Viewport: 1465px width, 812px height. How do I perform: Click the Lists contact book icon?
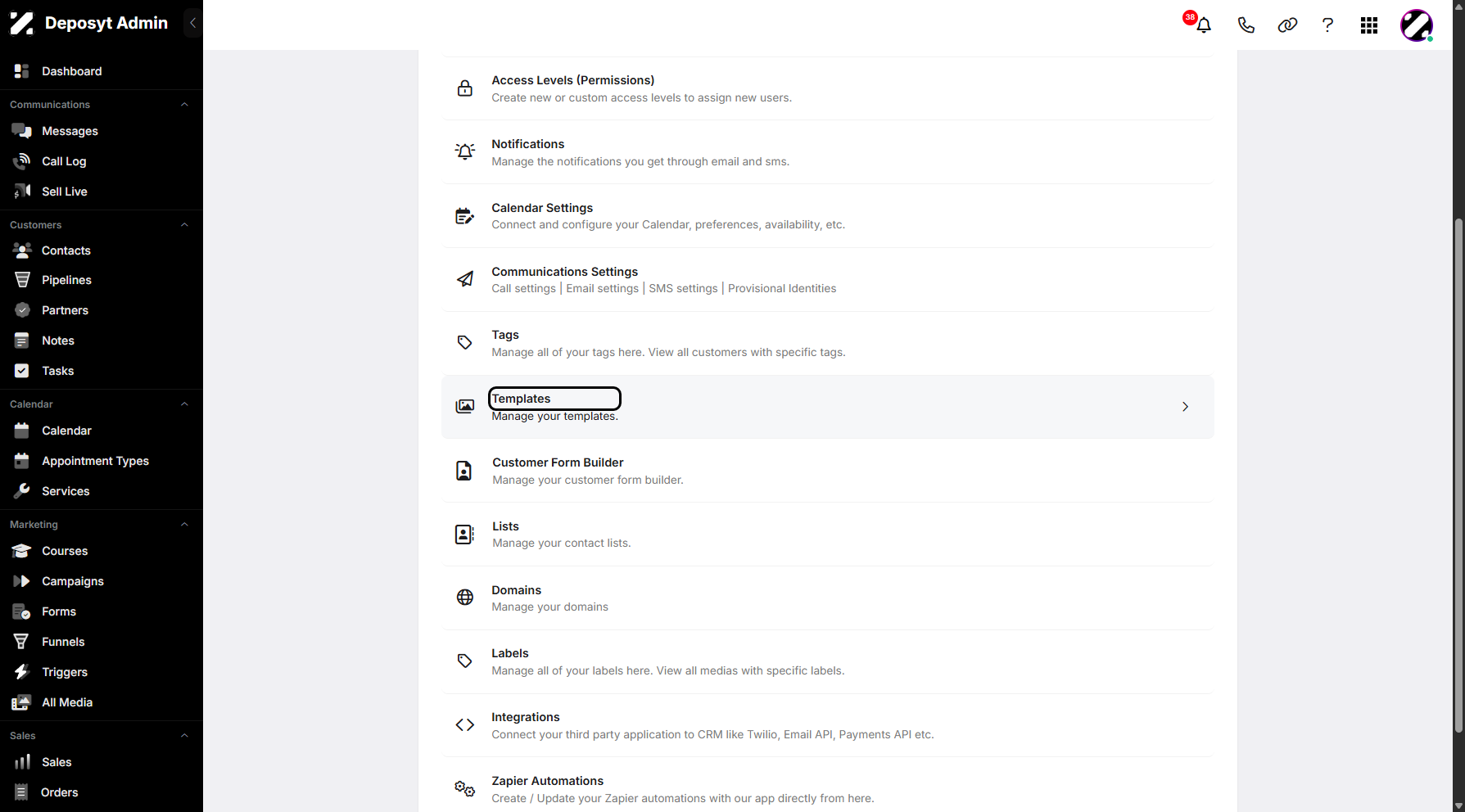464,535
